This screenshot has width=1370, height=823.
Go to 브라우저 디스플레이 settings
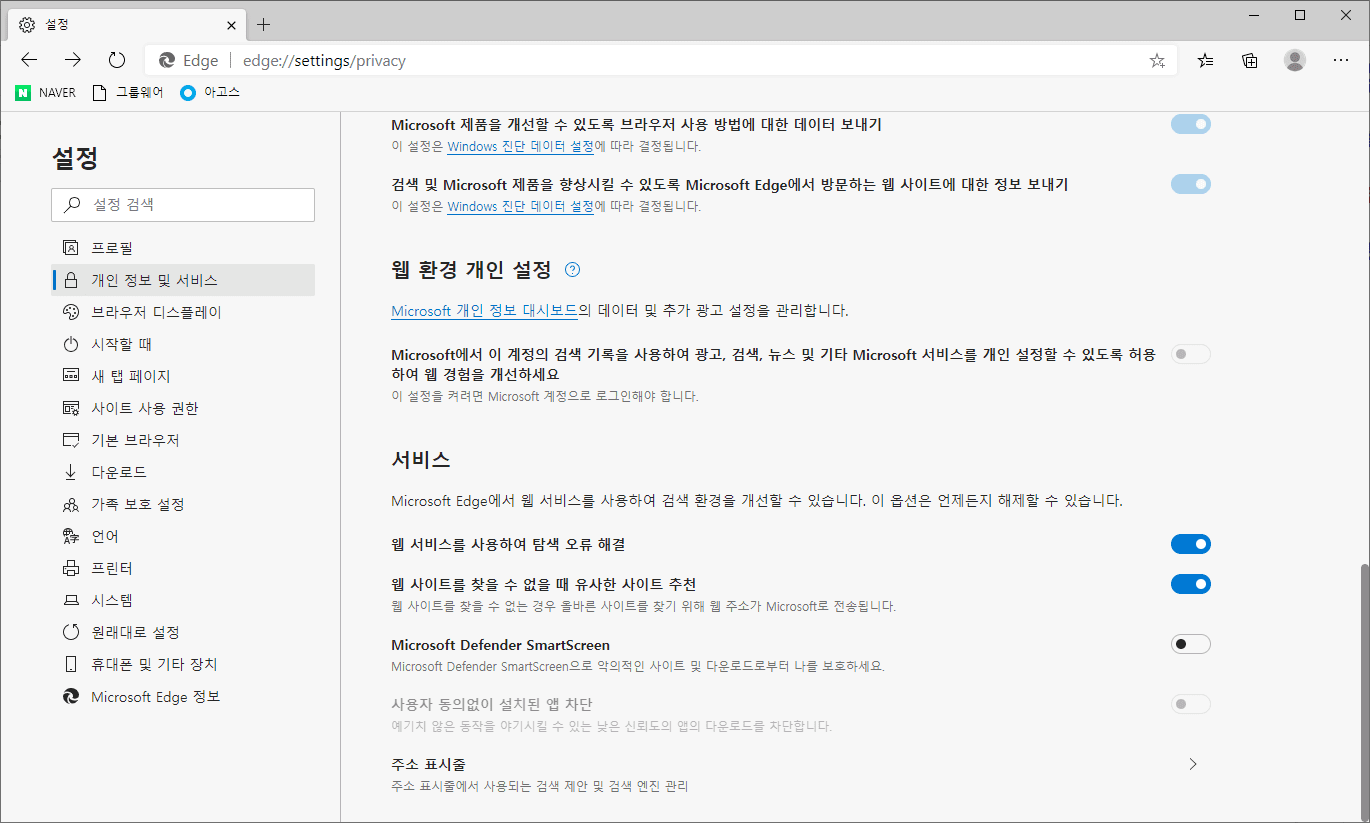coord(156,312)
